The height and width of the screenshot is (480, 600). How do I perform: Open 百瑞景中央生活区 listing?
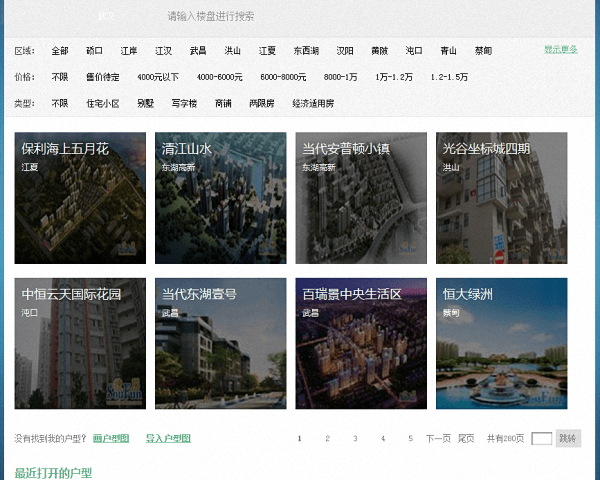tap(361, 343)
